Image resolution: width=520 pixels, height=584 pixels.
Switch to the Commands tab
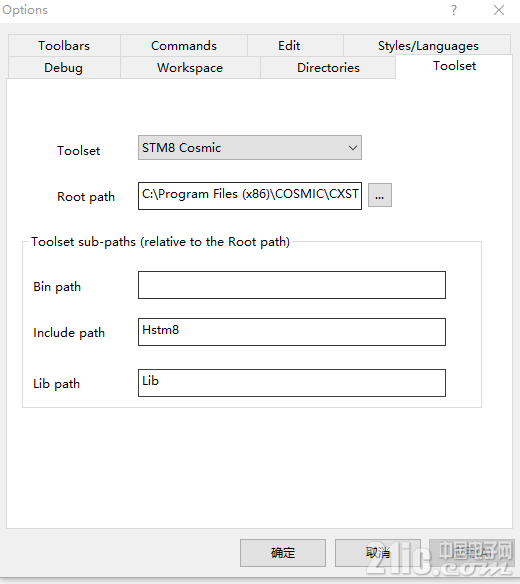[184, 45]
